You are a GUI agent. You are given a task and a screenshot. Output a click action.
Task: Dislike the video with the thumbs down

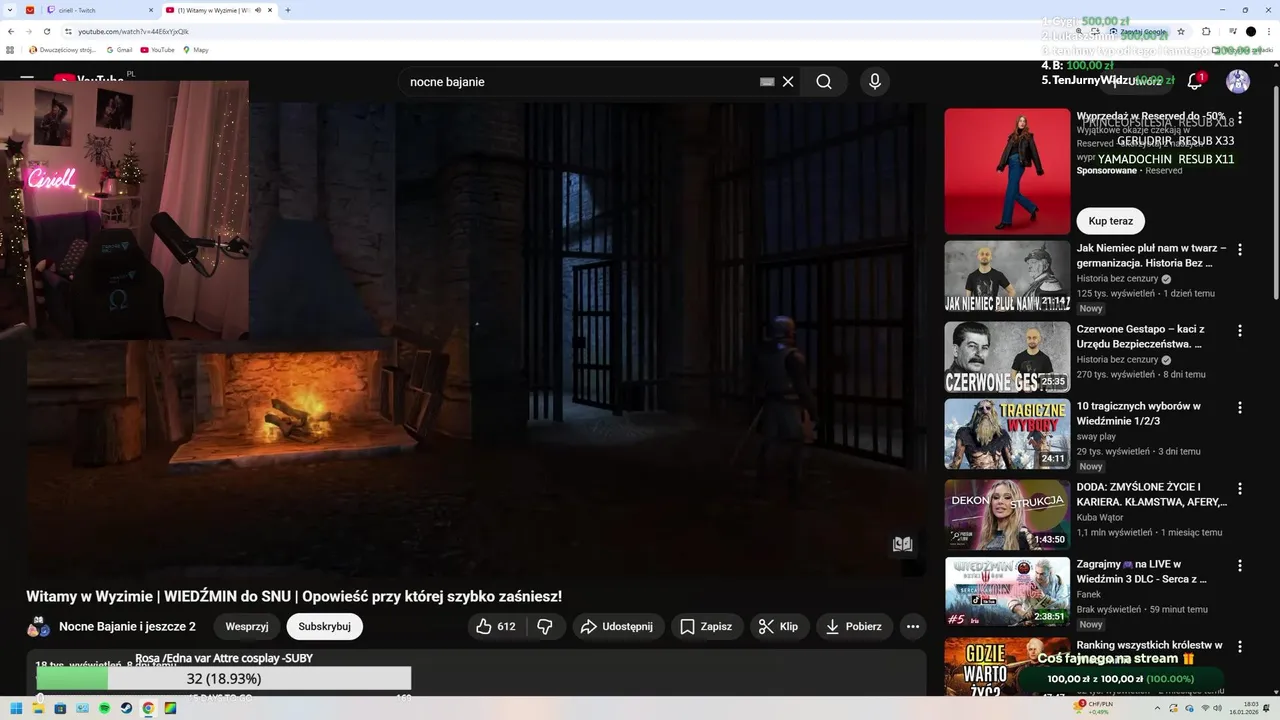[x=545, y=626]
